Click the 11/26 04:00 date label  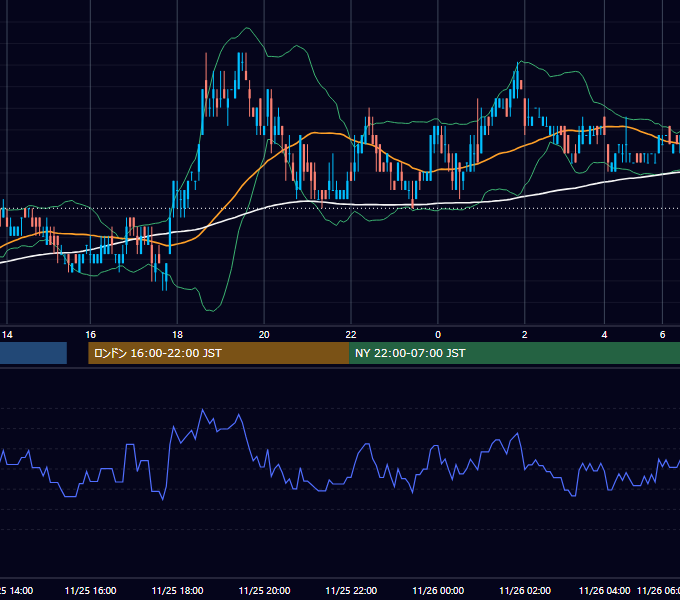(x=605, y=590)
